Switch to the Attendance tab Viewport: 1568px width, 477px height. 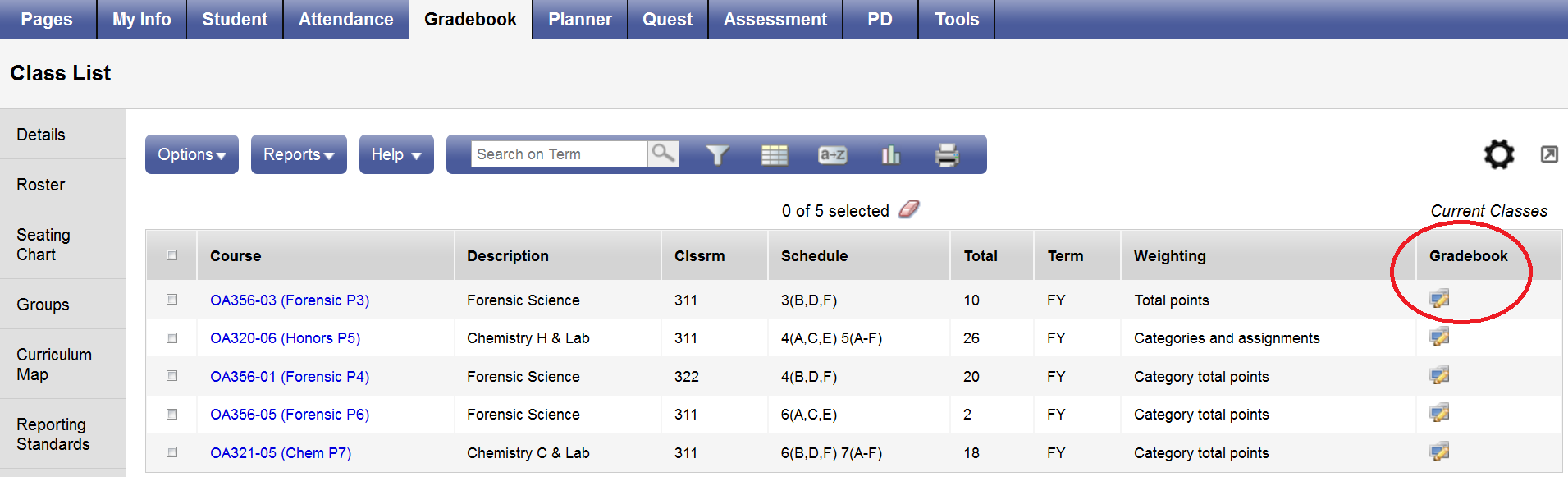tap(345, 19)
